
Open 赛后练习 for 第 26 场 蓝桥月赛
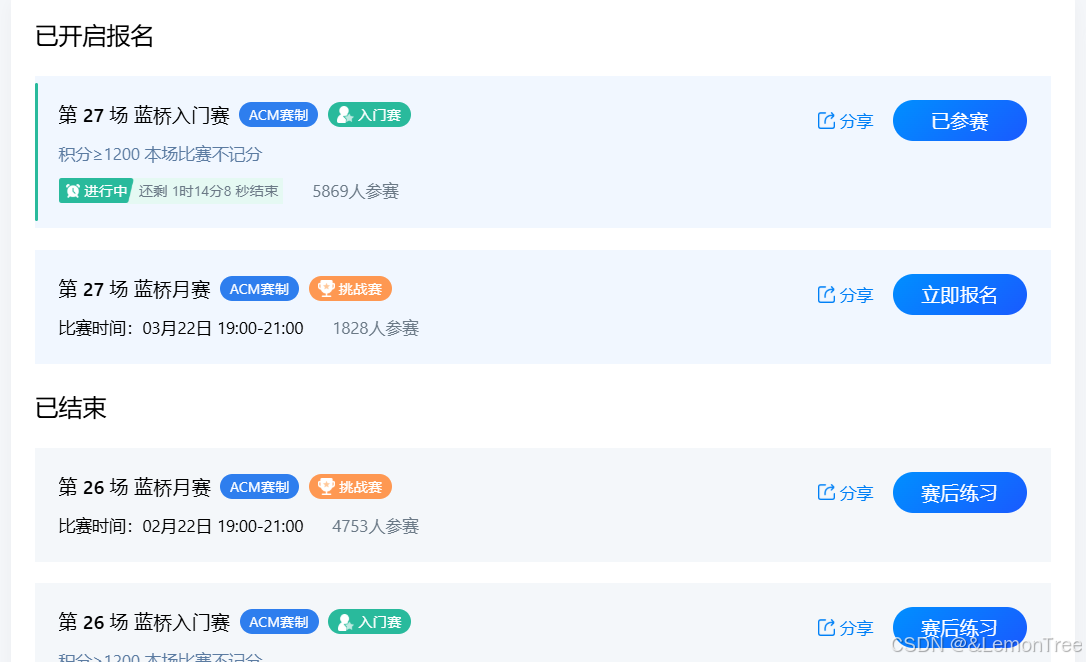(959, 492)
